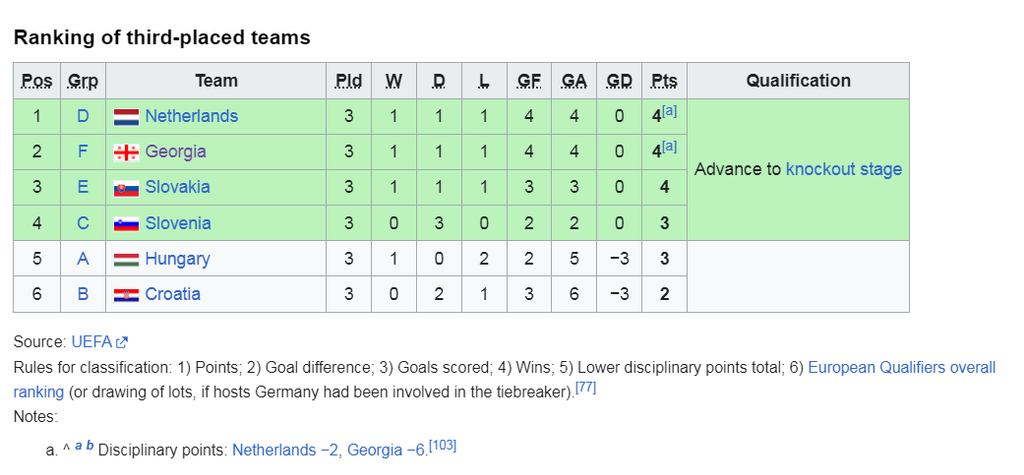
Task: Click the Croatia flag icon
Action: coord(126,295)
